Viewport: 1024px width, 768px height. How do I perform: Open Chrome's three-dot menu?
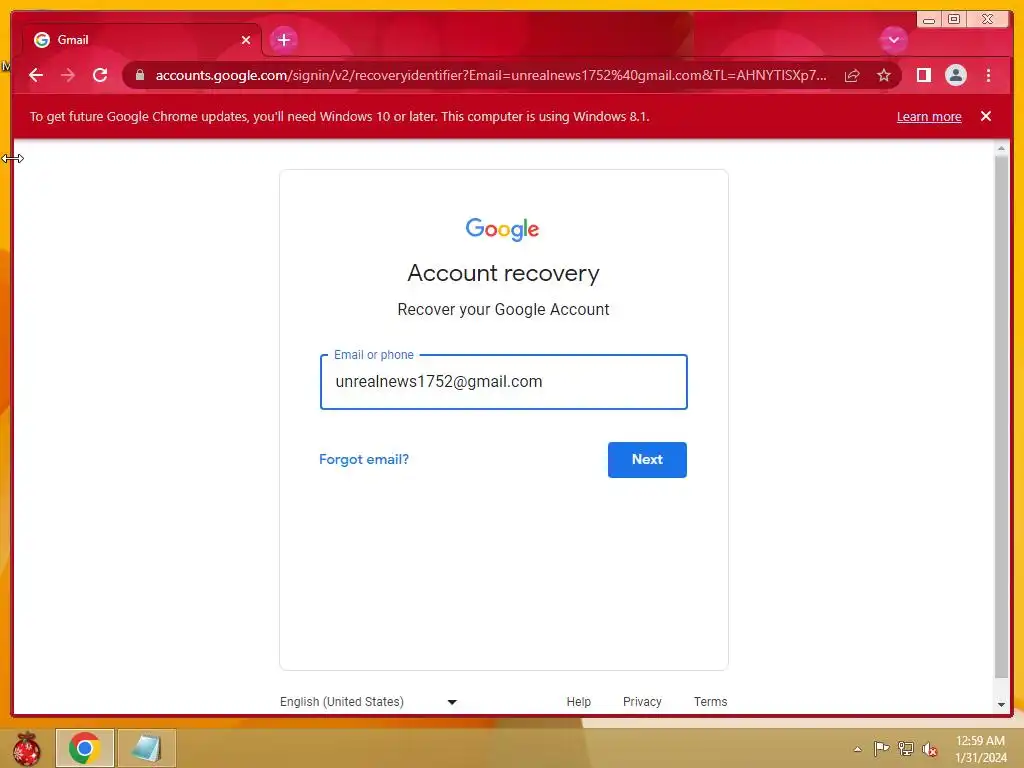pyautogui.click(x=988, y=75)
